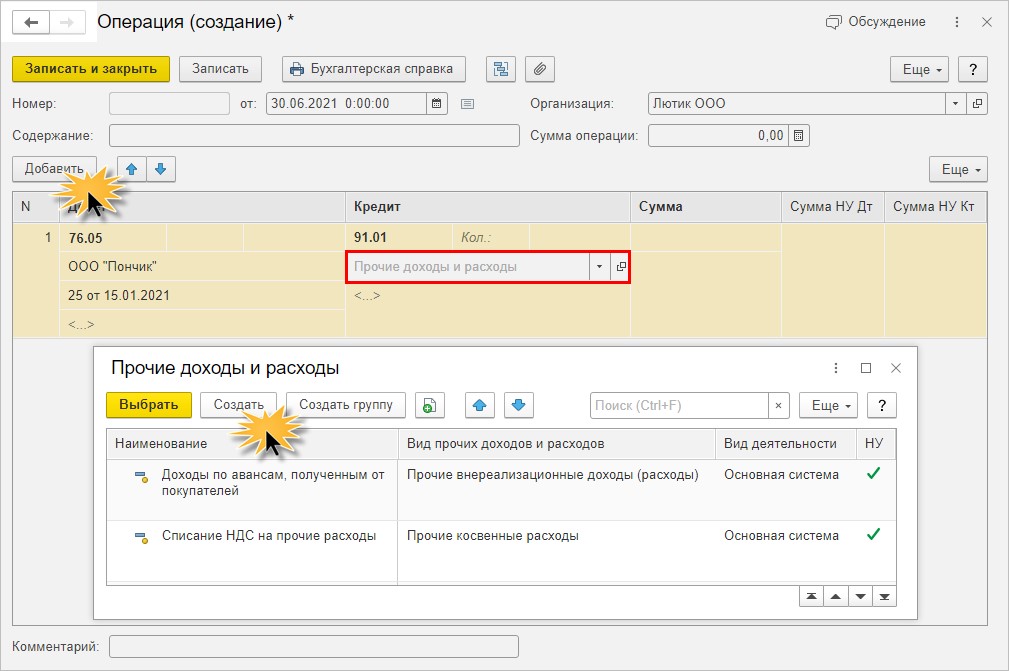Click the Сумма НУ Дт column header

tap(833, 207)
